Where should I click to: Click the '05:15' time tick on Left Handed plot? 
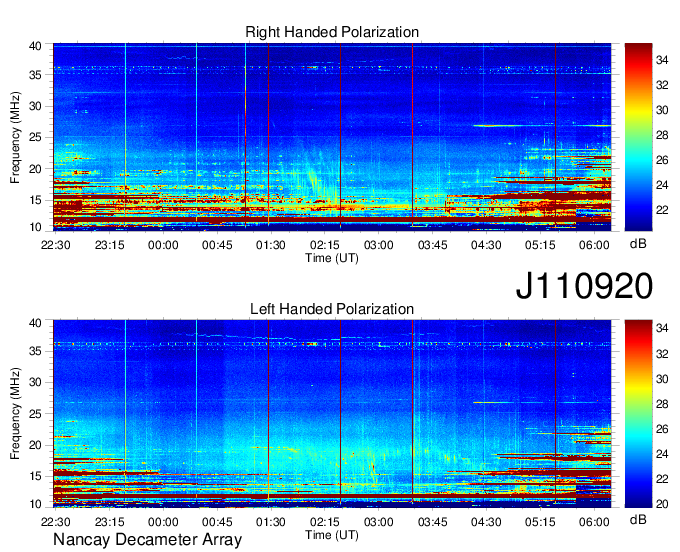click(540, 522)
